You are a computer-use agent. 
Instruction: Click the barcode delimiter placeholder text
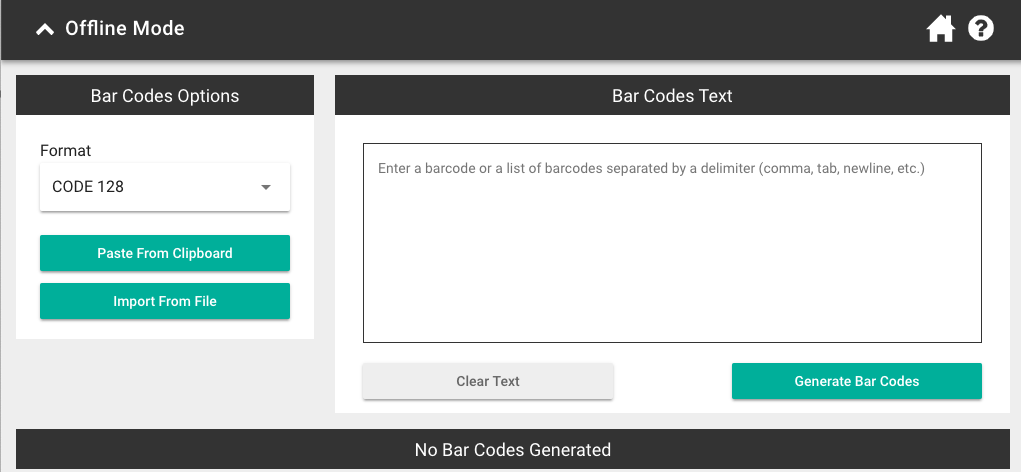(651, 169)
